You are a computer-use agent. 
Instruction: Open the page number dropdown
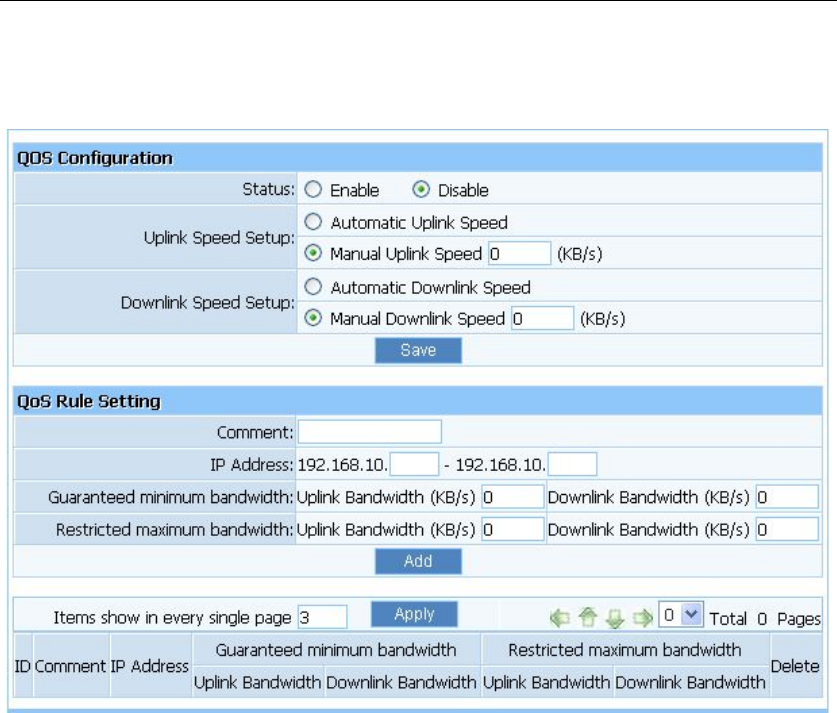(681, 615)
